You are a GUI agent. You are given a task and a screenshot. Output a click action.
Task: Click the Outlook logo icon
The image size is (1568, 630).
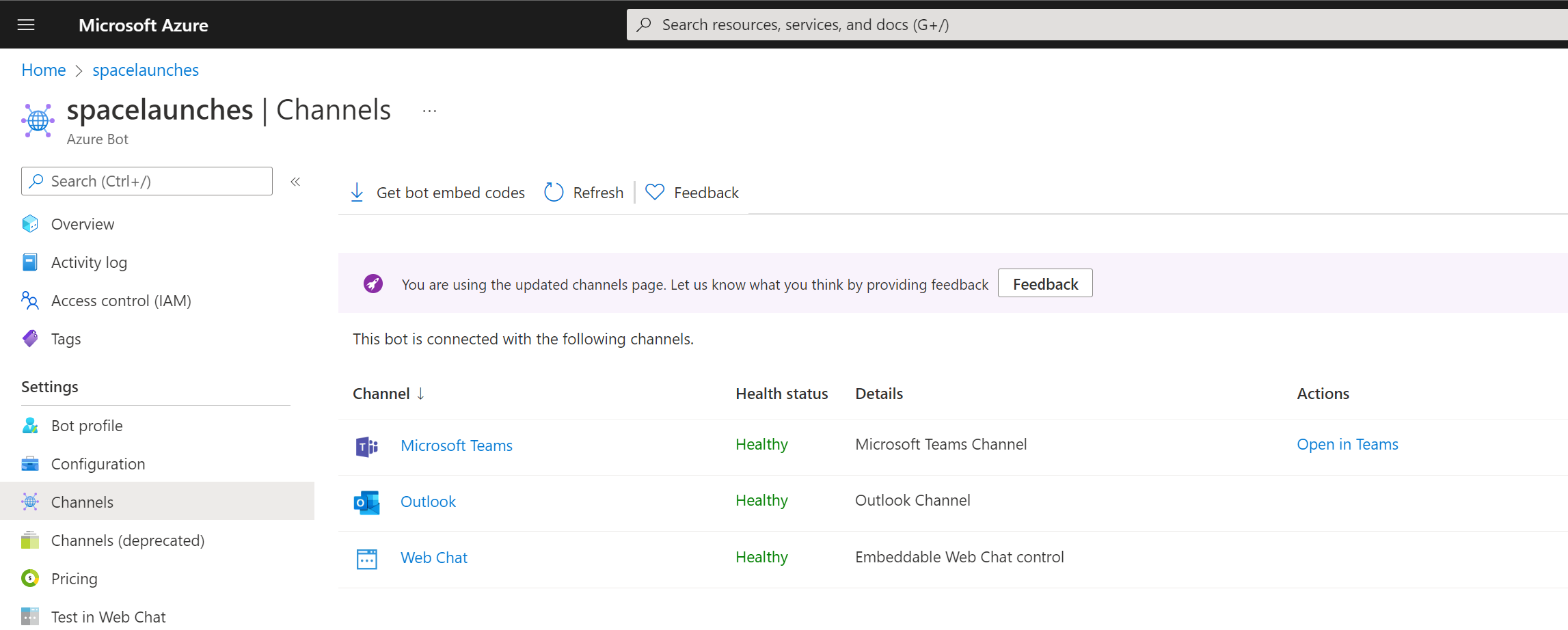[367, 502]
